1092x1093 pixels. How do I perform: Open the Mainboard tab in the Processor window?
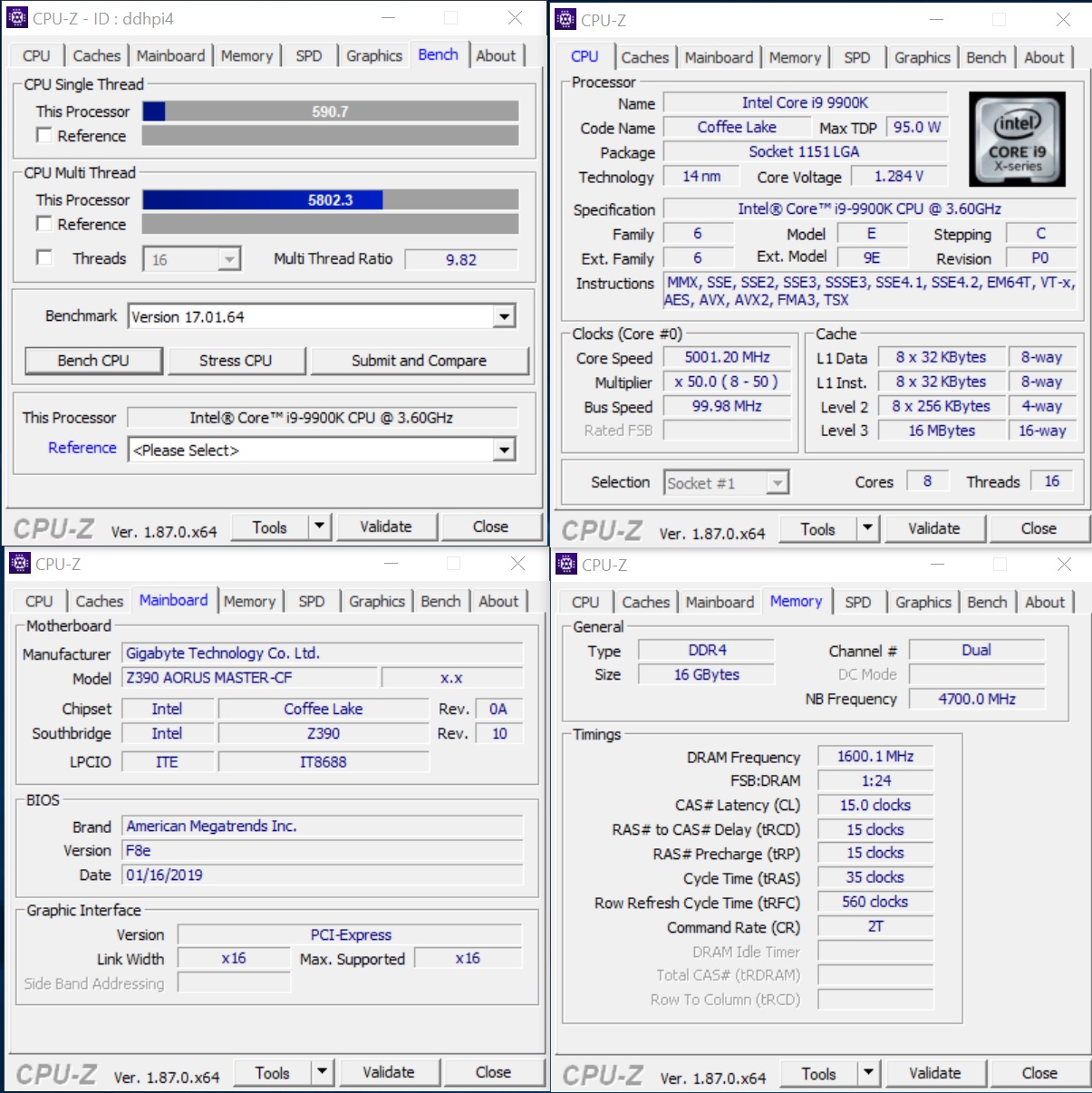click(719, 58)
